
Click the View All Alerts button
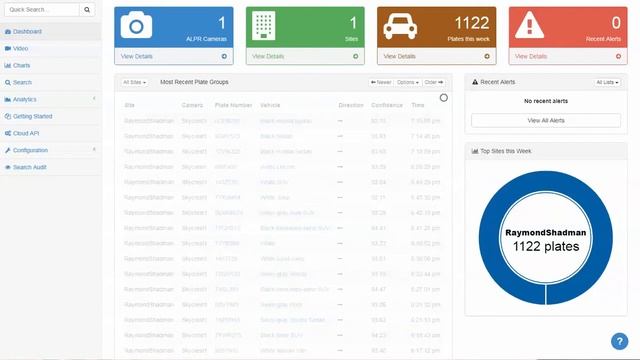546,120
